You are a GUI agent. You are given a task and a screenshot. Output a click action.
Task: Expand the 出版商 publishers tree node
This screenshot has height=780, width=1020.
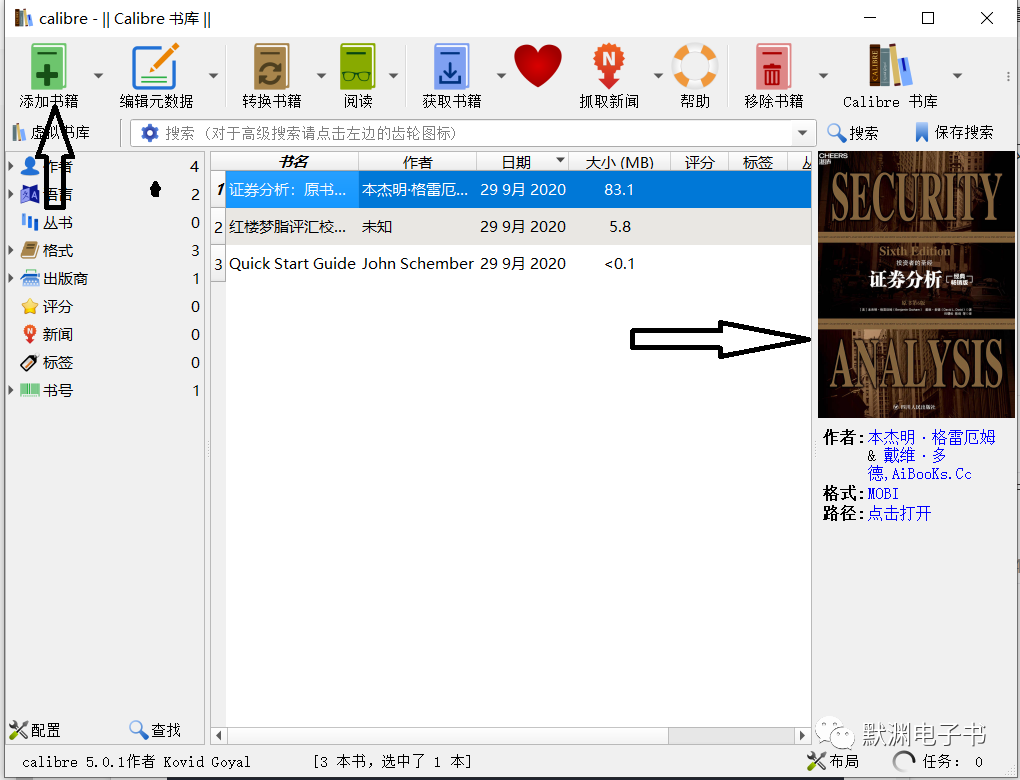(10, 278)
